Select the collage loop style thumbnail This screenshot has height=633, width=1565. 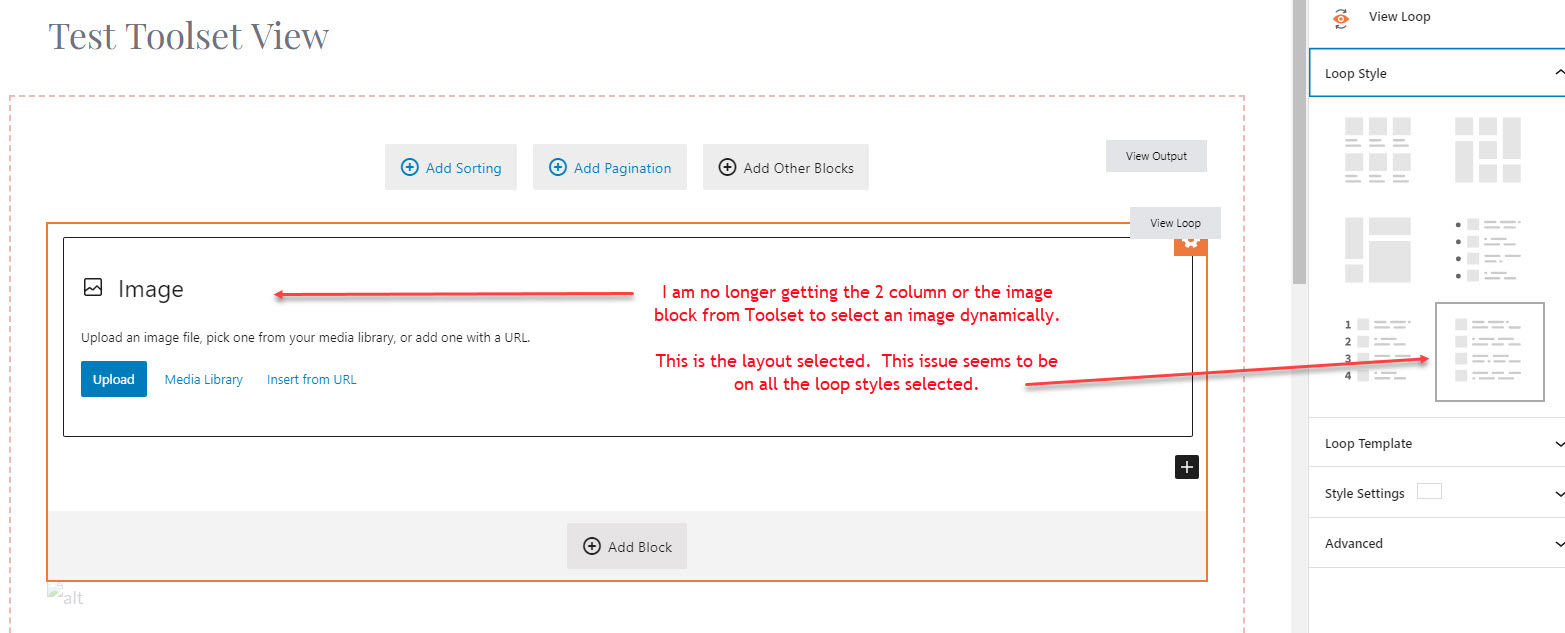[1378, 250]
